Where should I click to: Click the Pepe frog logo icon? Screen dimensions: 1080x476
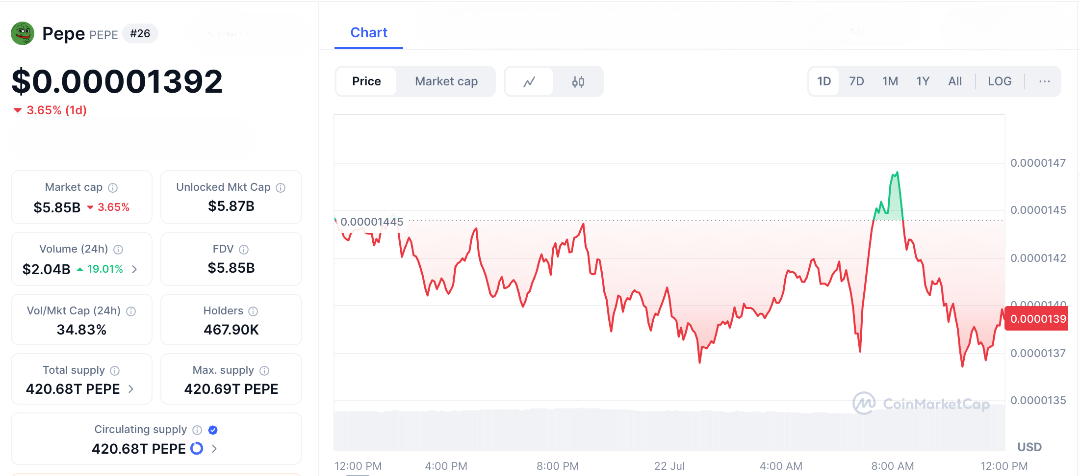(23, 34)
